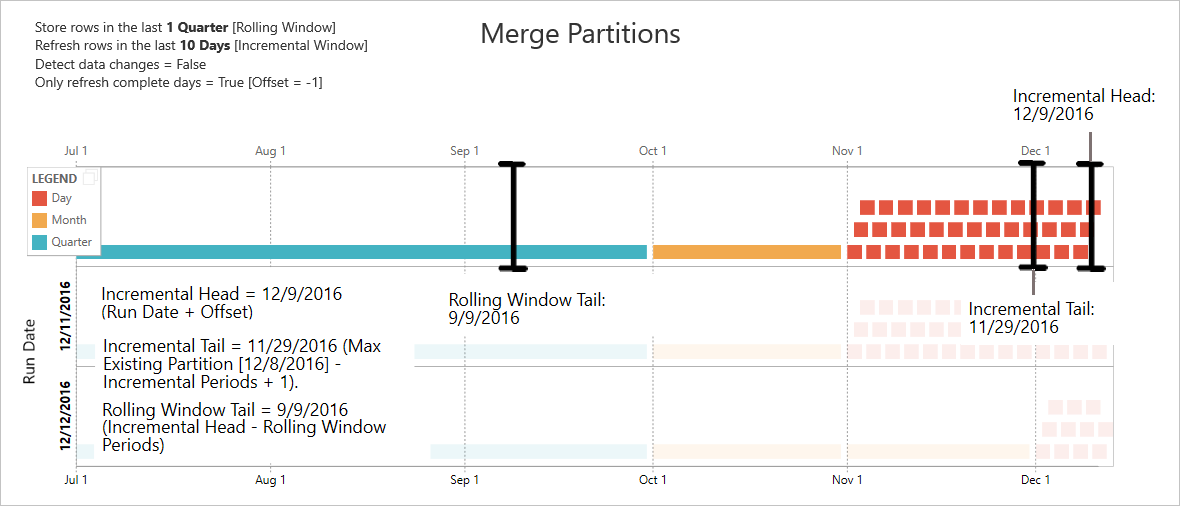Toggle the Quarter series legend label
Image resolution: width=1180 pixels, height=506 pixels.
coord(72,242)
